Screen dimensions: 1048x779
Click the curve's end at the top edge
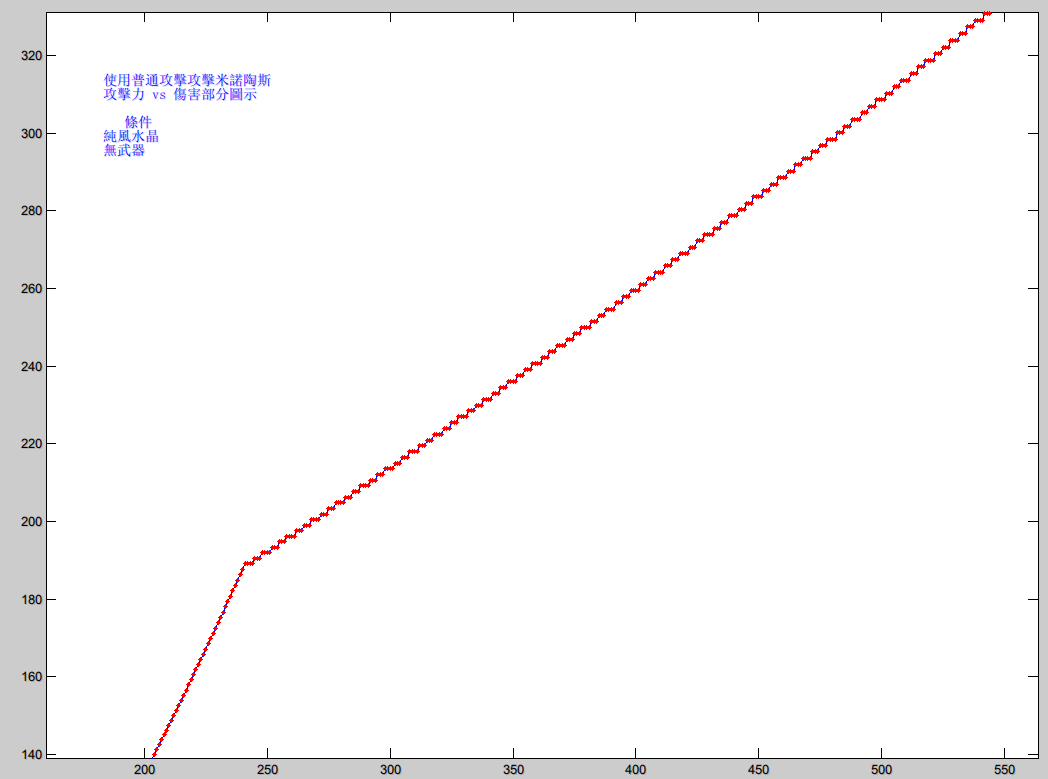pyautogui.click(x=987, y=13)
